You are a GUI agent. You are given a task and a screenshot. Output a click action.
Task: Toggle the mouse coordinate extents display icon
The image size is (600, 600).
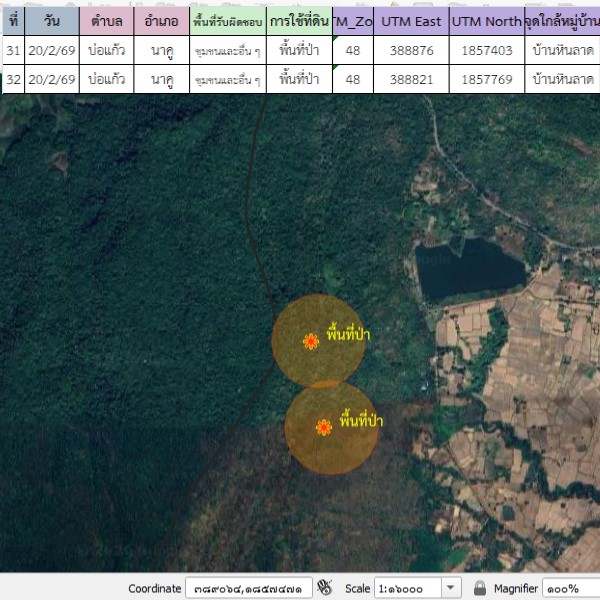(x=324, y=588)
